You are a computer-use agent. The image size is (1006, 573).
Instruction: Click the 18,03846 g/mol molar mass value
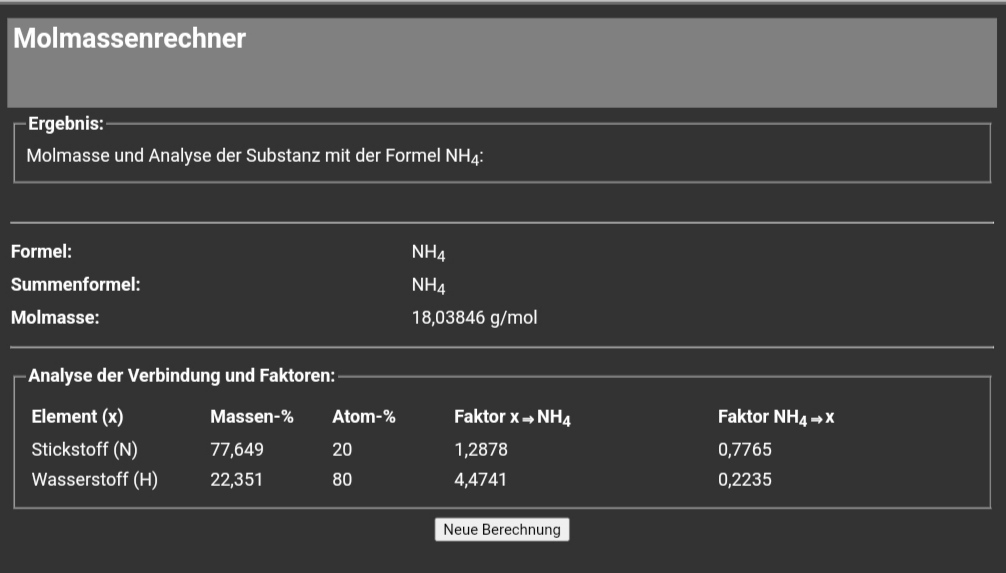pyautogui.click(x=475, y=318)
